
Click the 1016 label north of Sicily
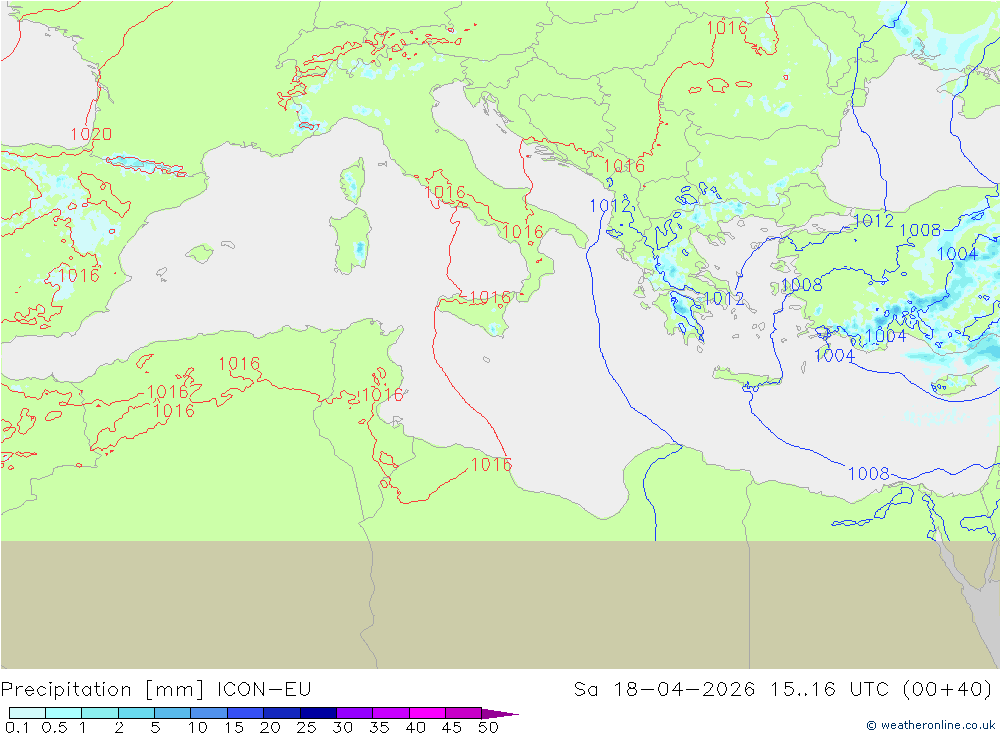(x=490, y=297)
